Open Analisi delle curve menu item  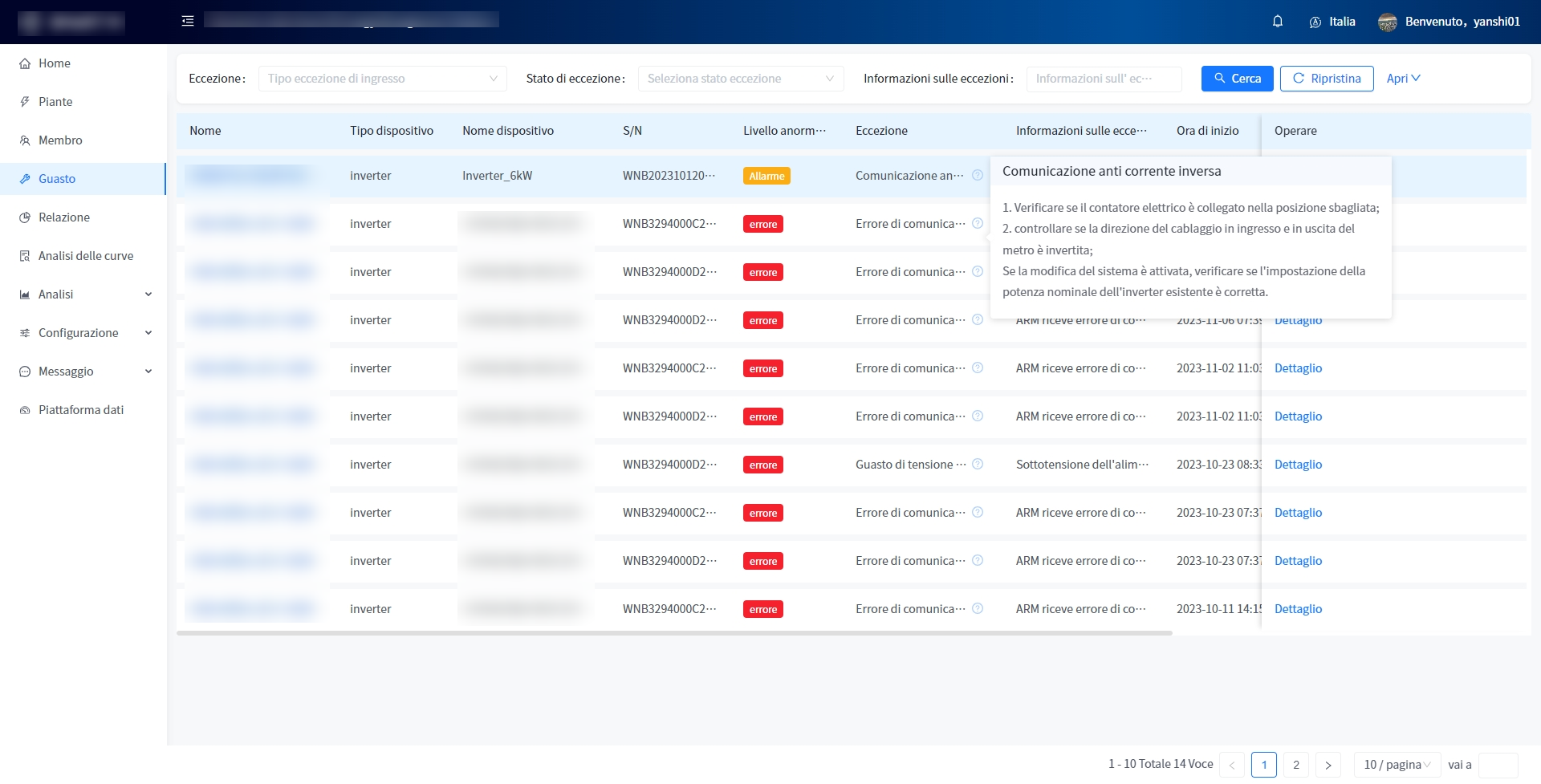[x=85, y=256]
